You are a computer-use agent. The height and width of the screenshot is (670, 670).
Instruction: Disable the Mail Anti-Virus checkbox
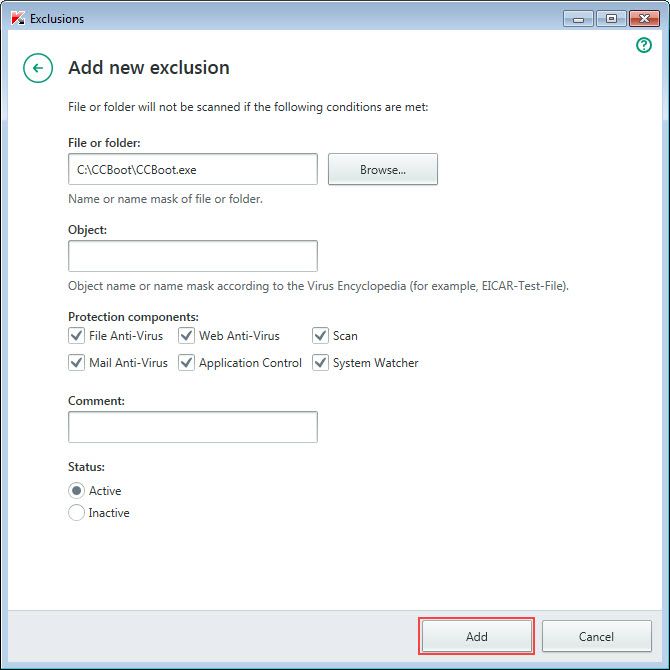click(76, 362)
